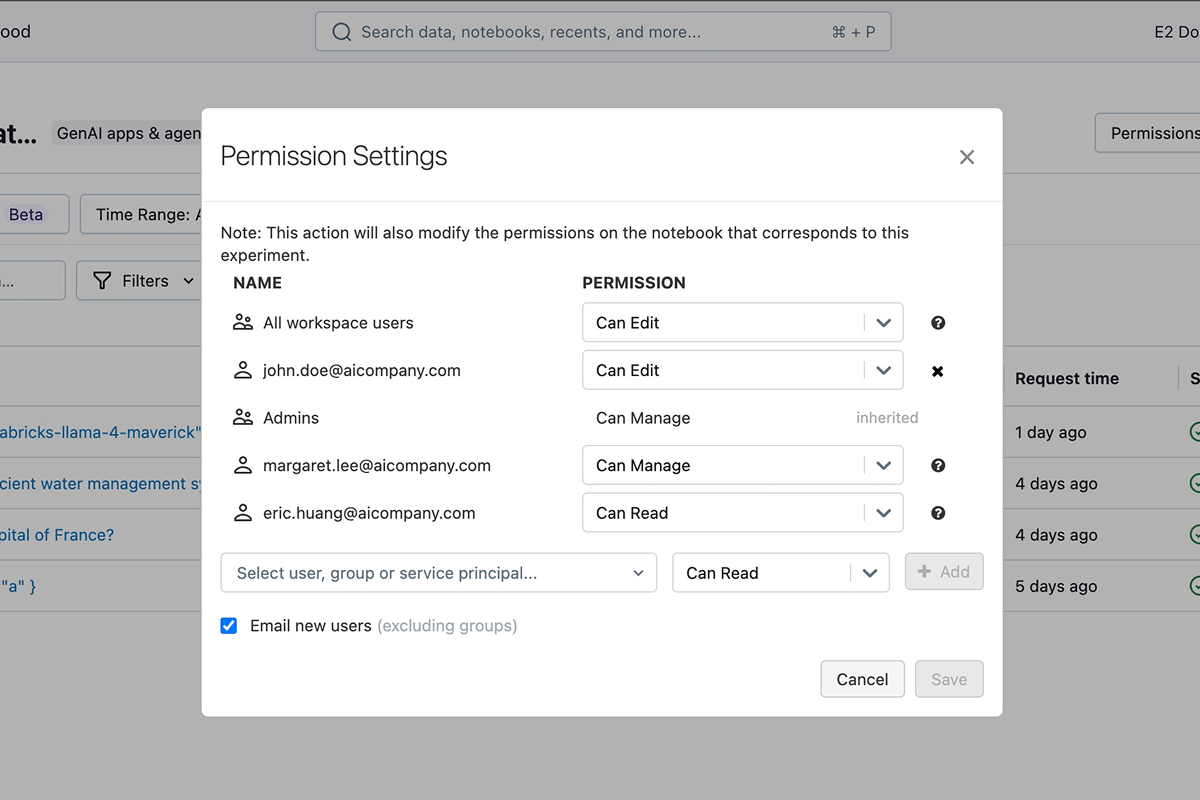The width and height of the screenshot is (1200, 800).
Task: Click the funnel icon on Filters button
Action: tap(102, 281)
